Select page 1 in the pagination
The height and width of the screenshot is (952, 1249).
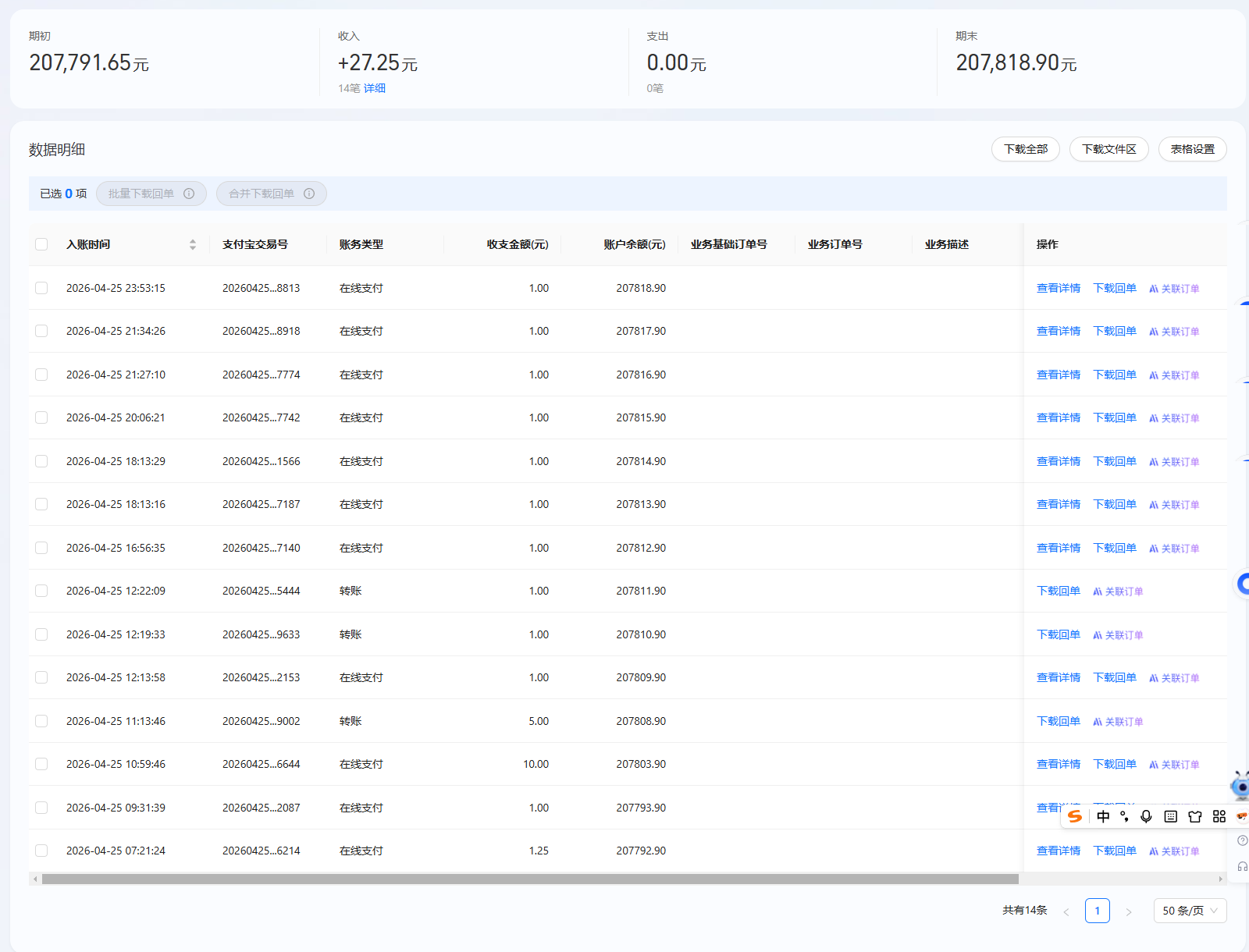click(1097, 911)
